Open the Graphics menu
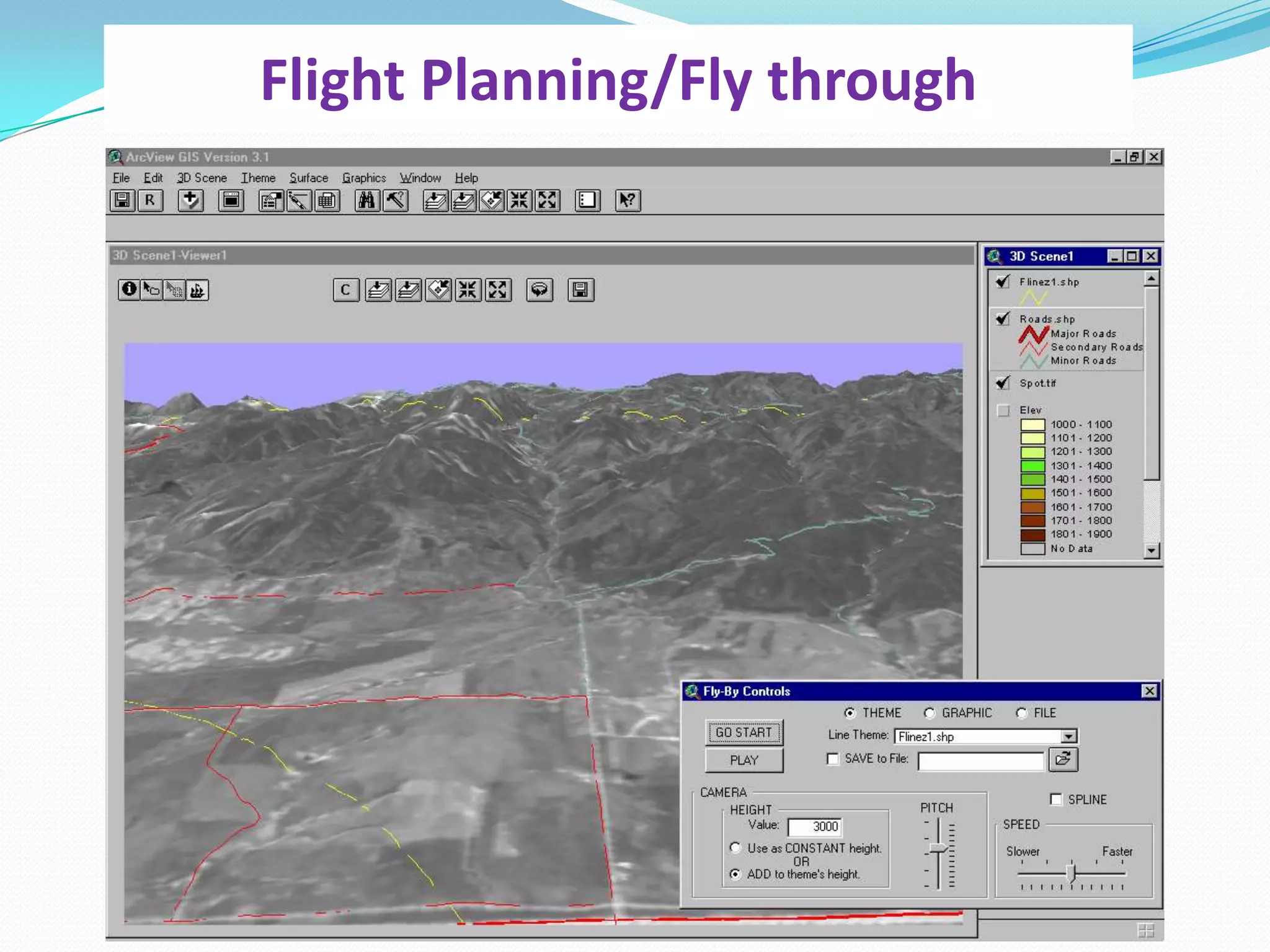The image size is (1270, 952). coord(364,178)
